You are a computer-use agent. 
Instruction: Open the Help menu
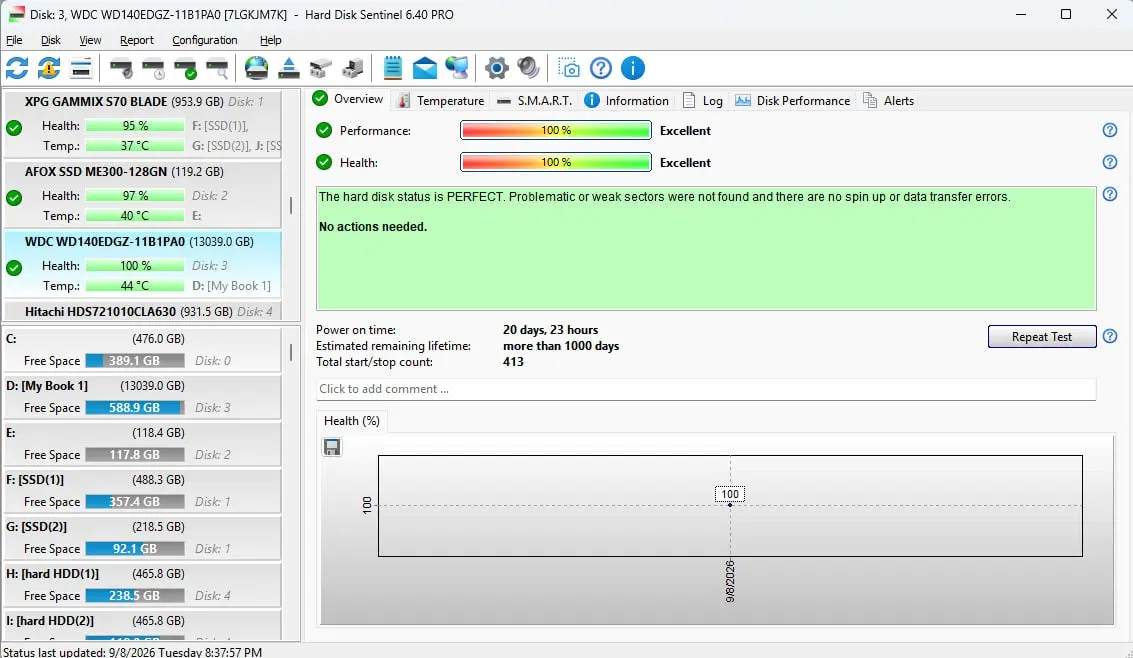[270, 40]
